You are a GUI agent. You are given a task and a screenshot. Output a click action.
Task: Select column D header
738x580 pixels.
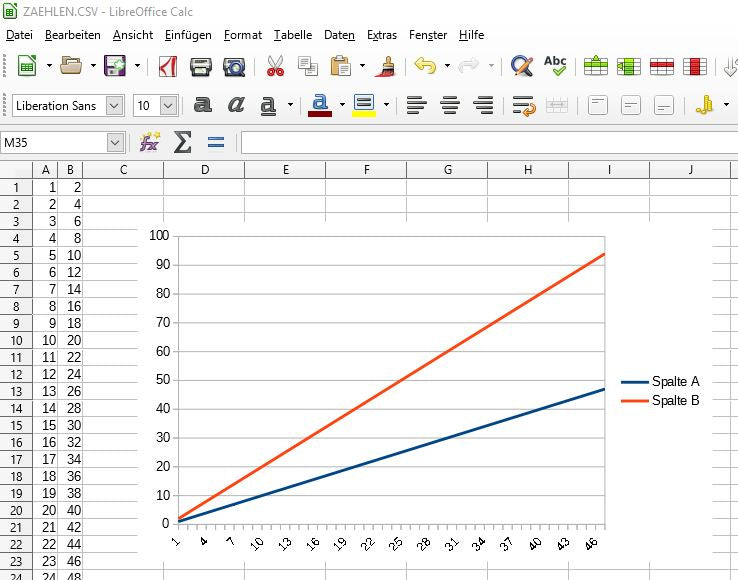(x=204, y=170)
